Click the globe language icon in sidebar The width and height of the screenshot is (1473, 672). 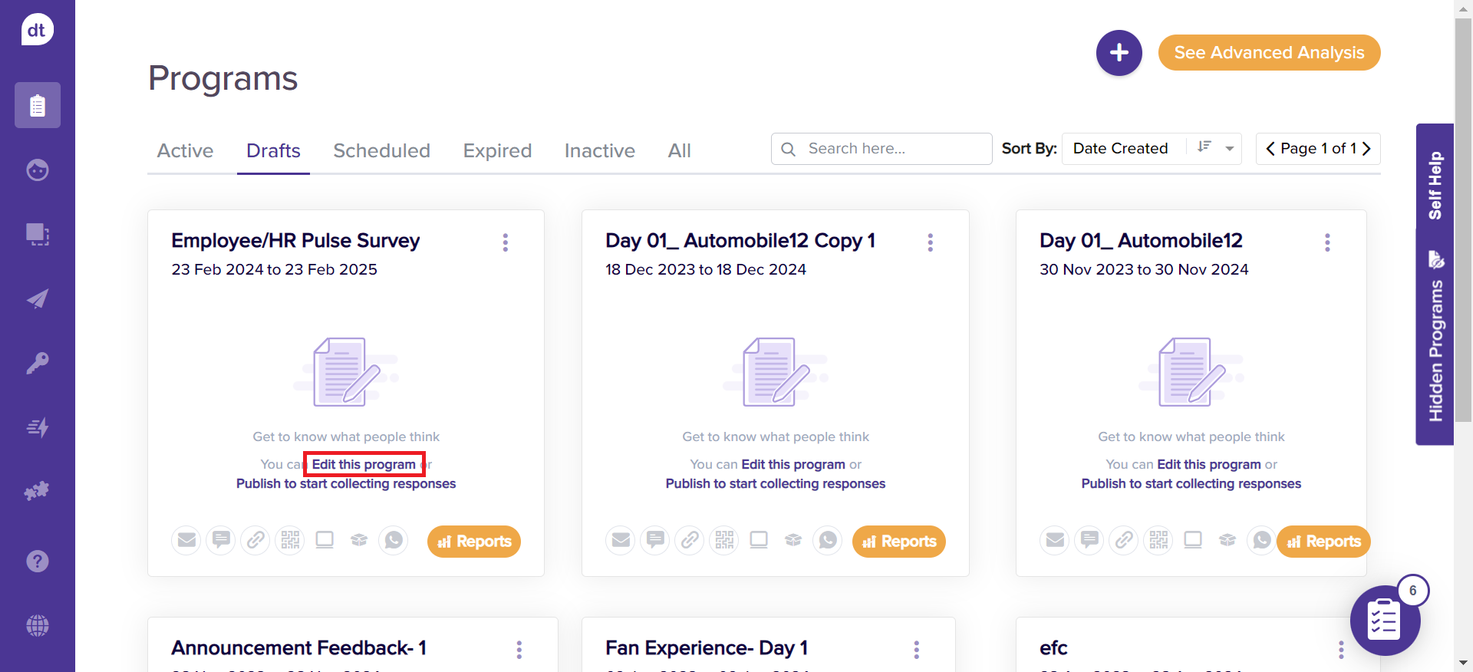click(x=37, y=626)
